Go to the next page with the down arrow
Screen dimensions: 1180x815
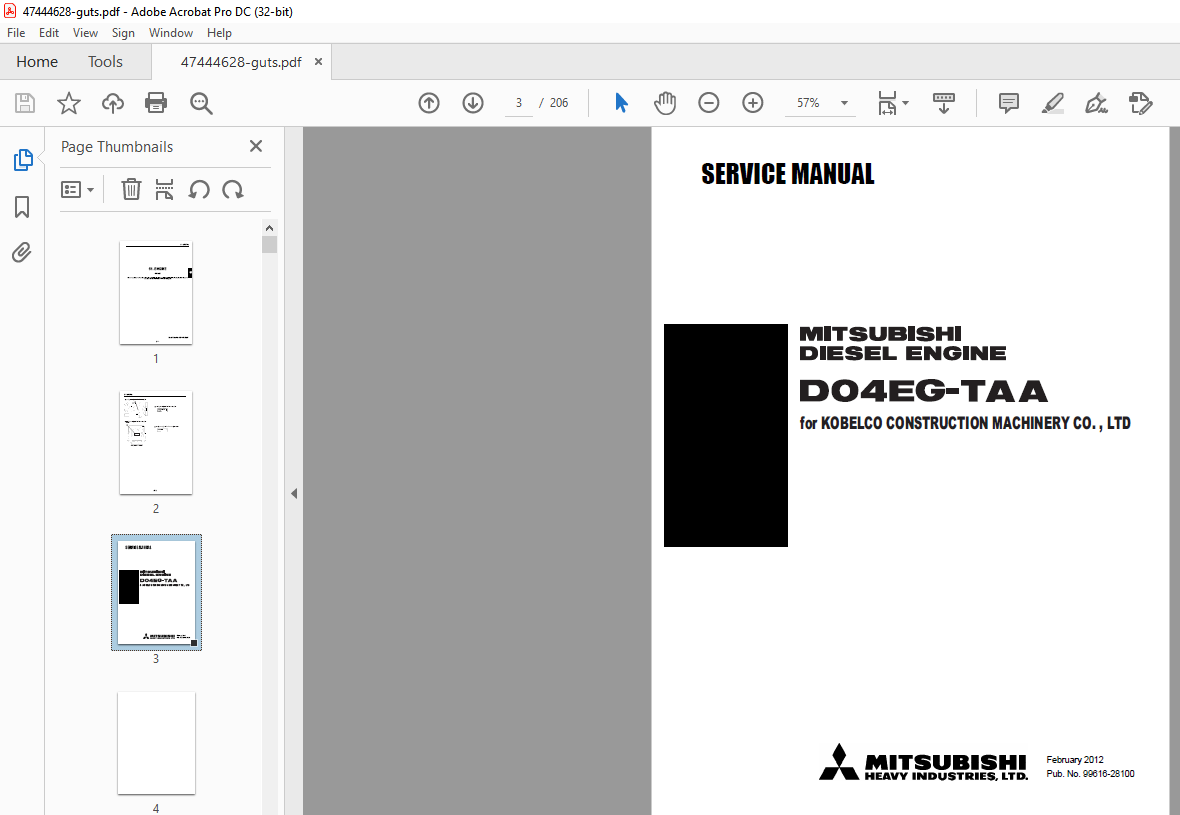[473, 103]
